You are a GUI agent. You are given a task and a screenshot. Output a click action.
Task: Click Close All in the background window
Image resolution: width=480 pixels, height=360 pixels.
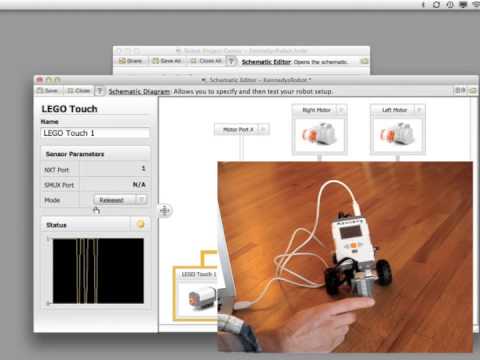(x=206, y=61)
